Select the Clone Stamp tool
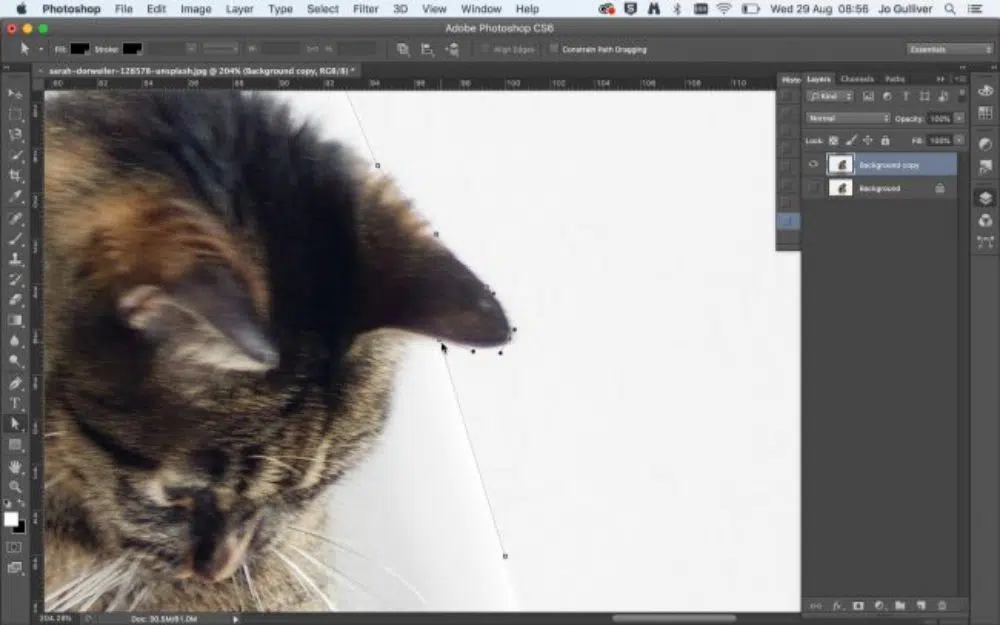 tap(15, 259)
